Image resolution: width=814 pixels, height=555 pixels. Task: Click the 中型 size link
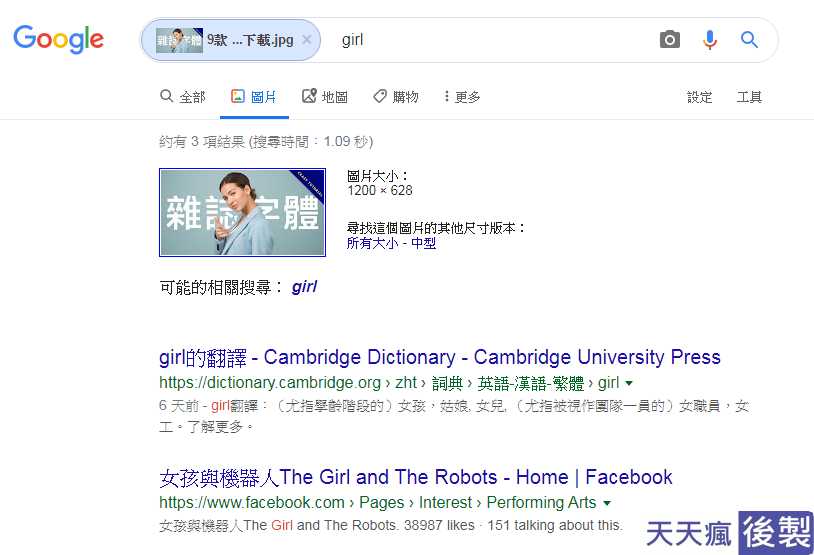[423, 243]
